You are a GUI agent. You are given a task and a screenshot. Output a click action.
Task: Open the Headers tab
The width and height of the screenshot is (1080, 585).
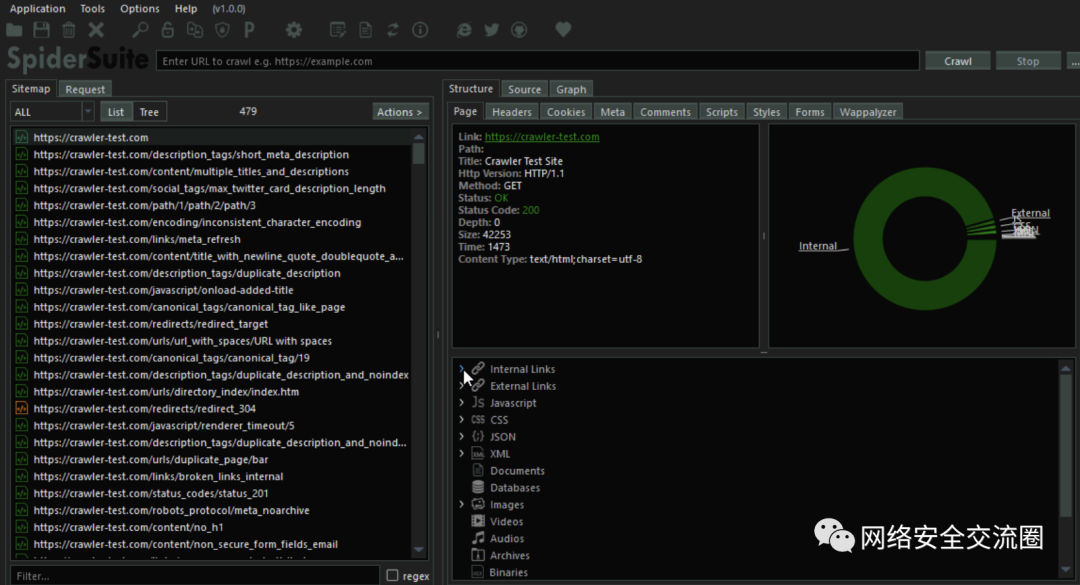pyautogui.click(x=512, y=112)
